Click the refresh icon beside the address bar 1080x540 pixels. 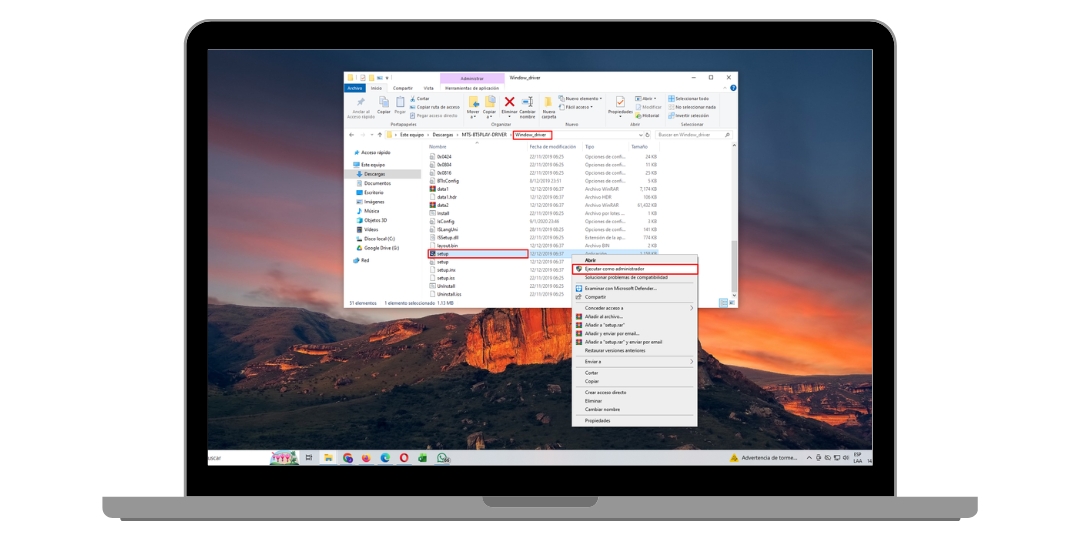[650, 134]
